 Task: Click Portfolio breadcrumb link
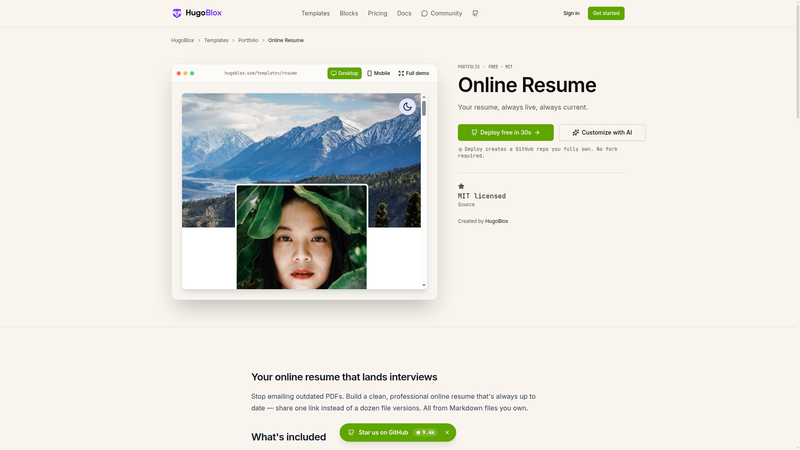[x=248, y=40]
